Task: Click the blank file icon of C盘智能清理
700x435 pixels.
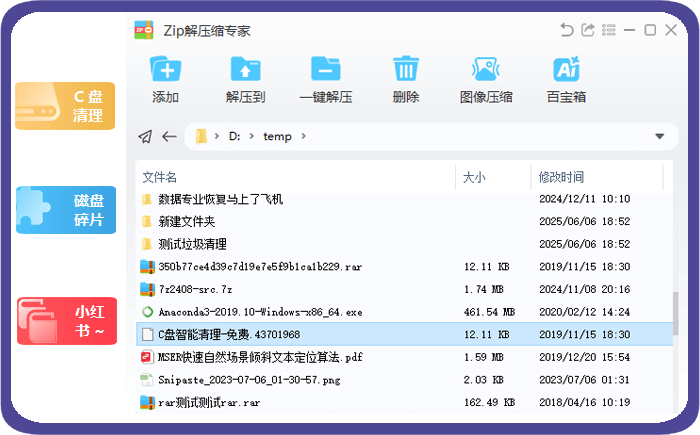Action: (x=147, y=334)
